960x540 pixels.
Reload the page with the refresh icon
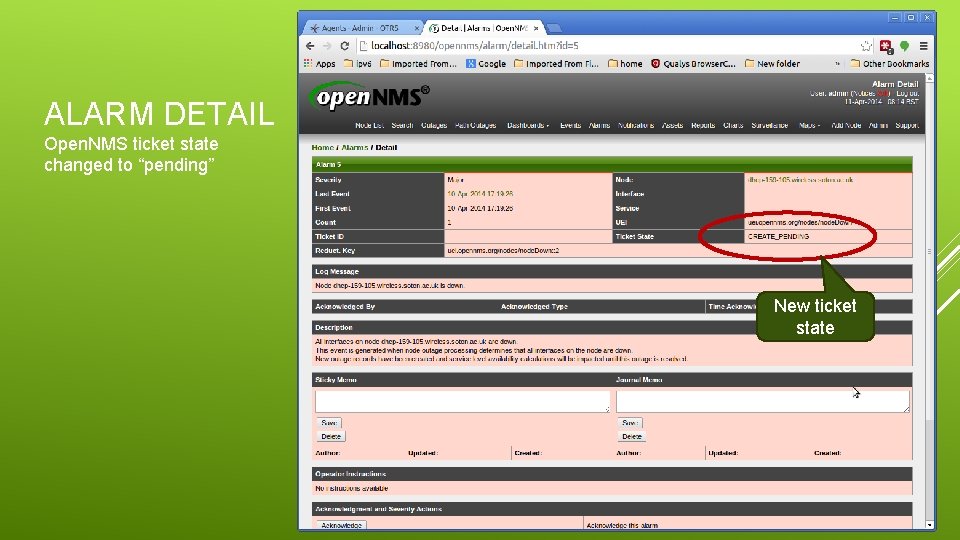point(345,46)
